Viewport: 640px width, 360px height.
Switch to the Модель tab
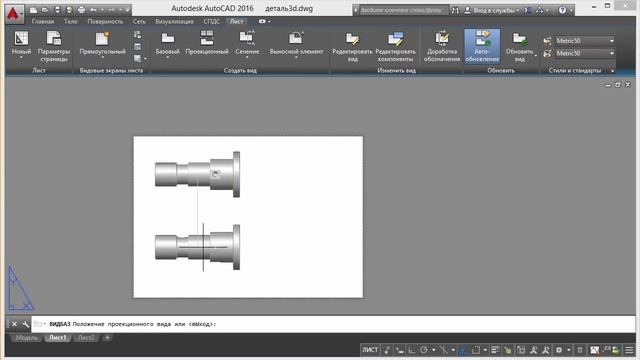(x=27, y=338)
